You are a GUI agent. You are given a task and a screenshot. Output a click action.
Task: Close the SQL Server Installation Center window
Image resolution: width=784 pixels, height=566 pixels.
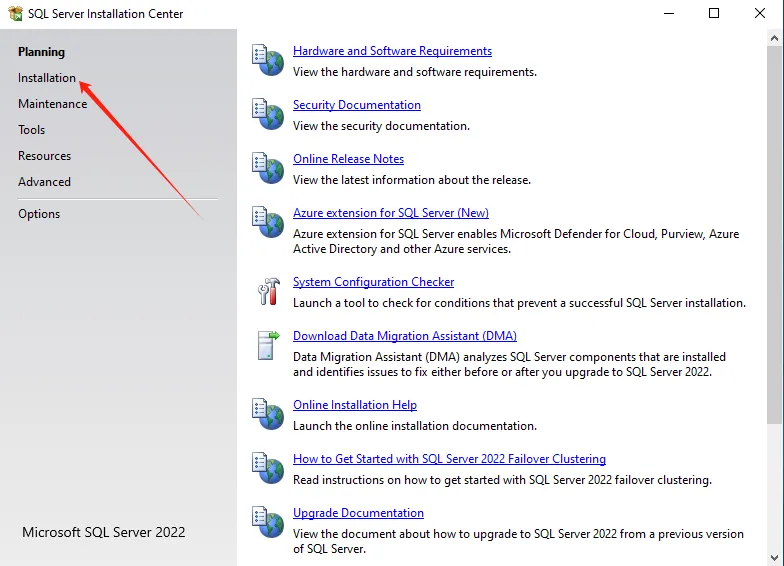click(x=760, y=14)
